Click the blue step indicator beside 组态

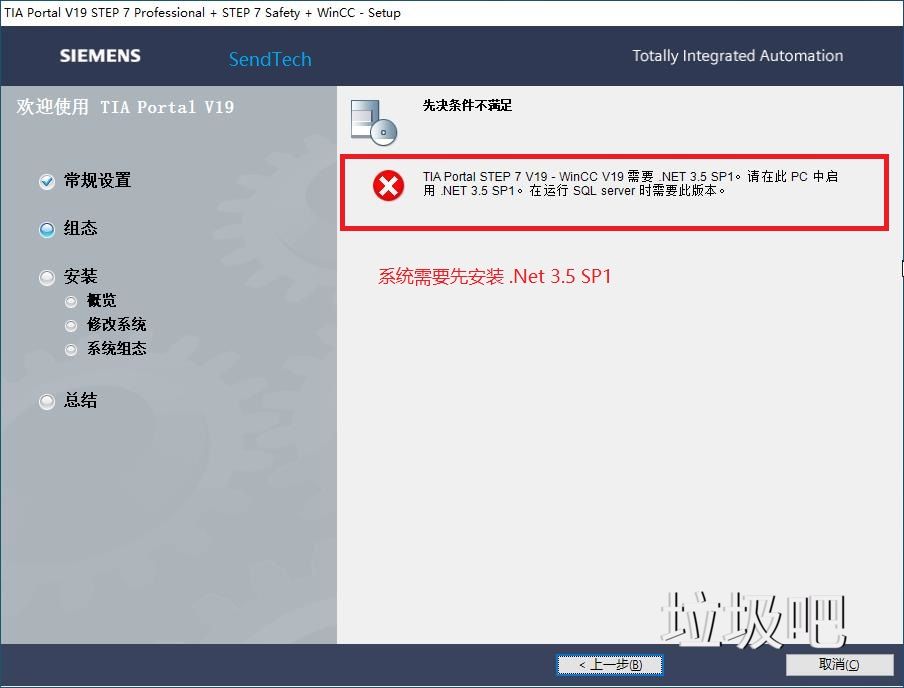click(x=46, y=229)
